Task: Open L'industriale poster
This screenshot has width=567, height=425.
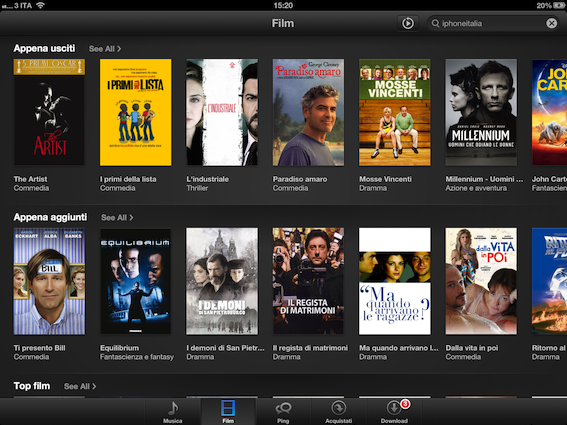Action: pyautogui.click(x=222, y=112)
